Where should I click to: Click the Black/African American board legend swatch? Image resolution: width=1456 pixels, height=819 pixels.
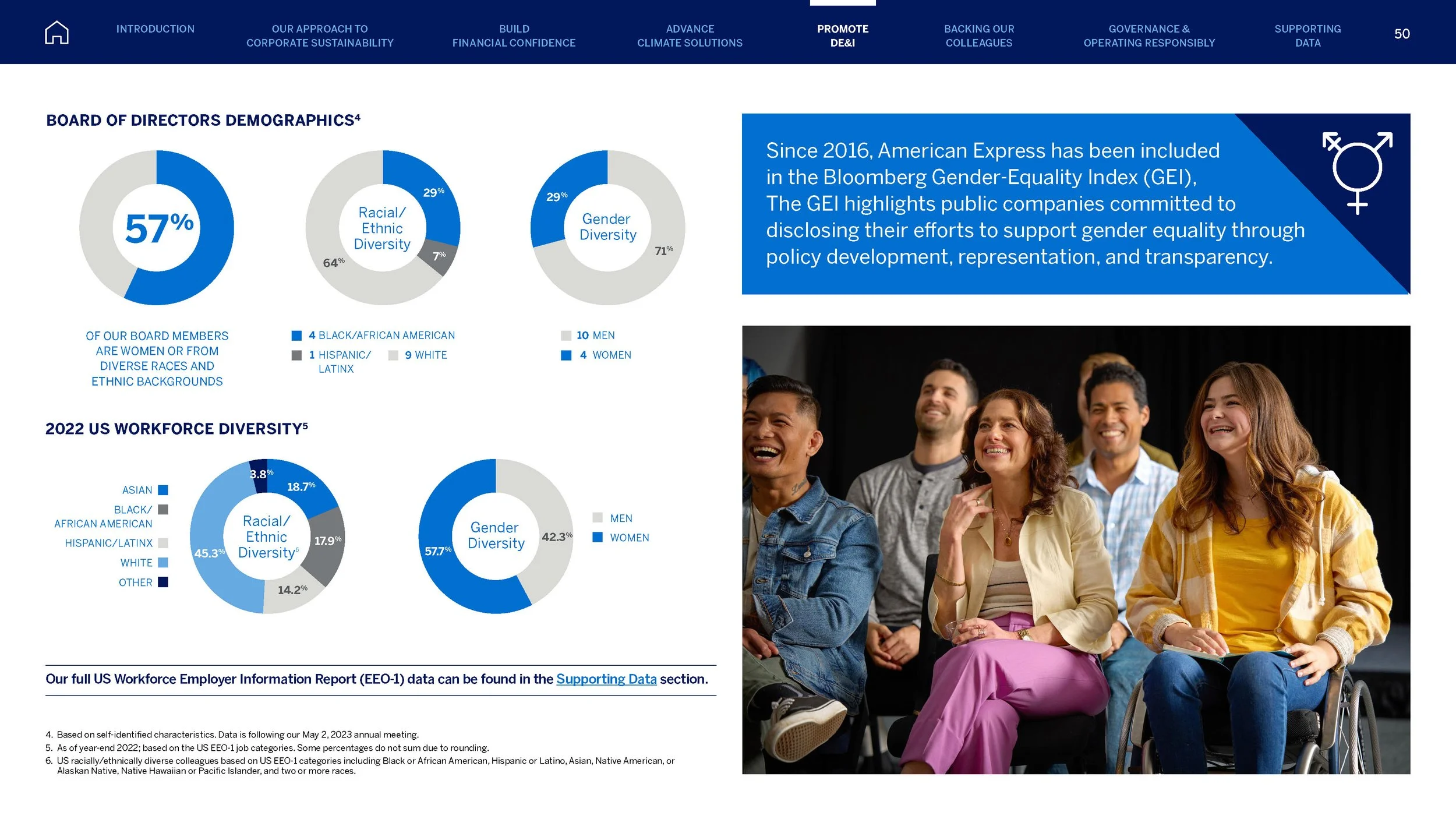(296, 336)
